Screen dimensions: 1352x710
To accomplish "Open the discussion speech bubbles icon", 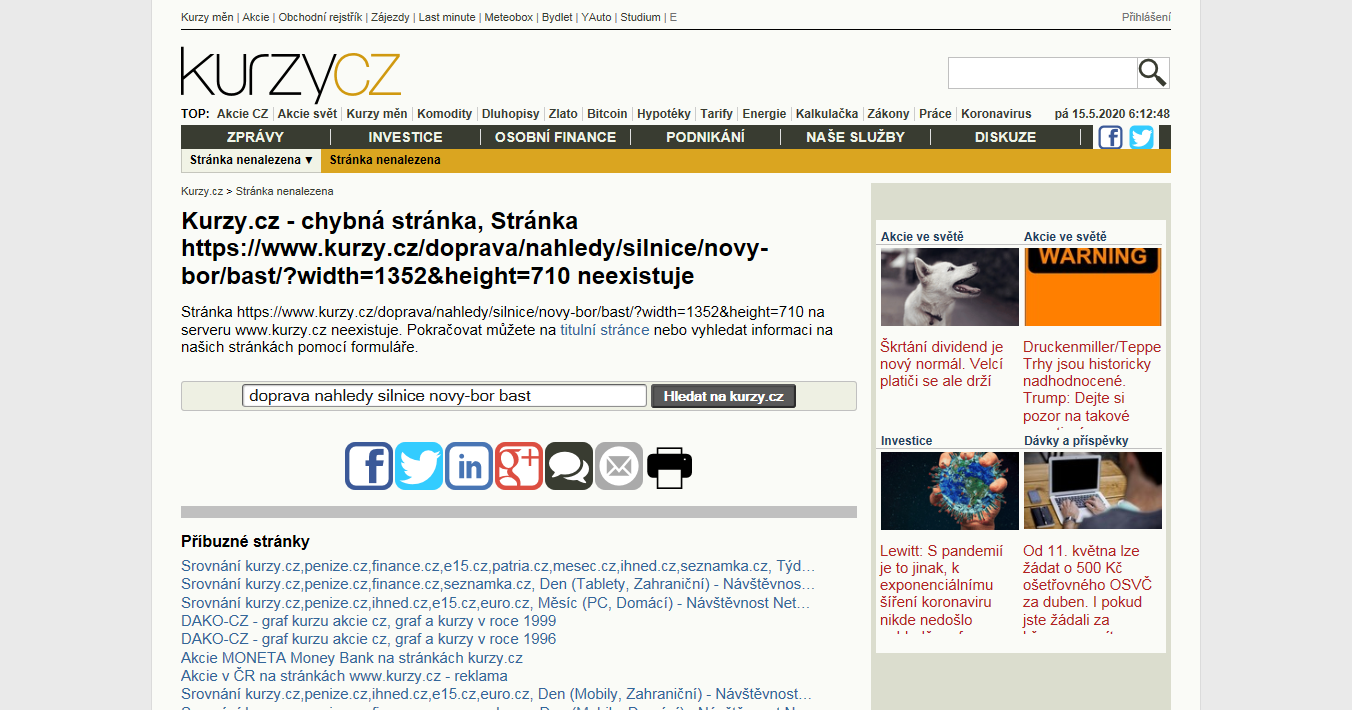I will point(569,466).
